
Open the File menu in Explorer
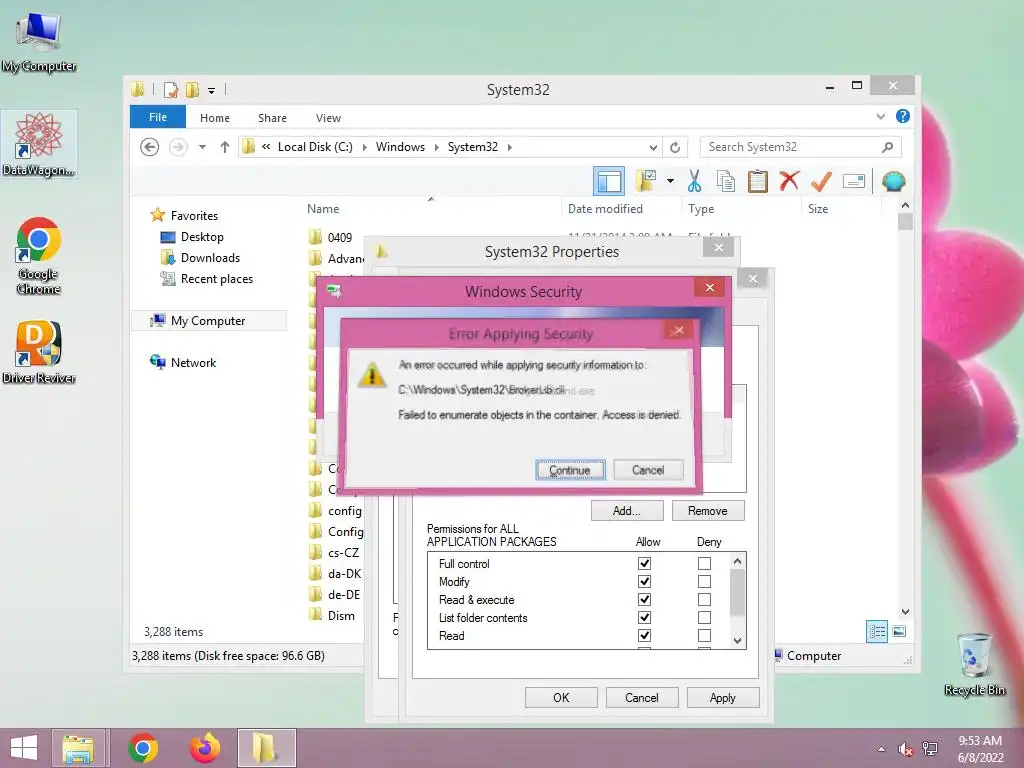pyautogui.click(x=158, y=117)
